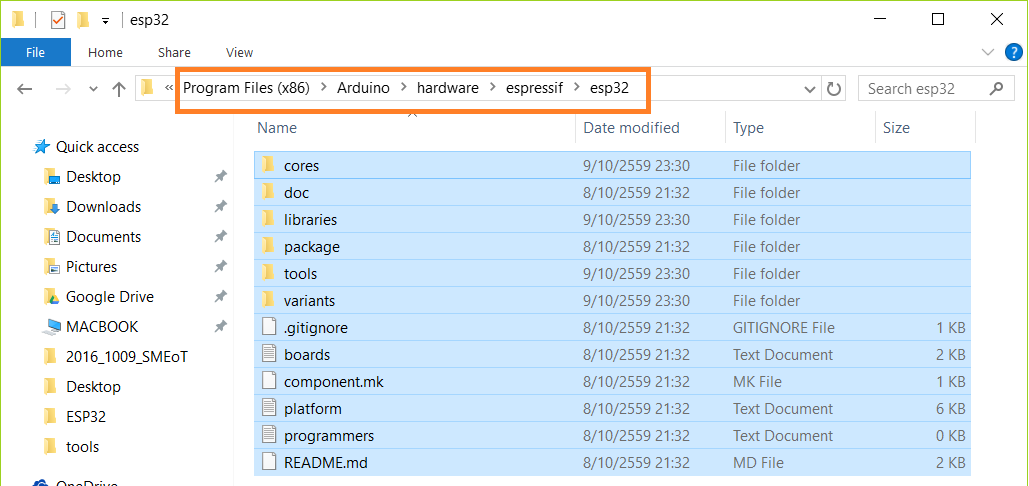The image size is (1029, 486).
Task: Open the recent locations dropdown arrow
Action: pyautogui.click(x=93, y=89)
